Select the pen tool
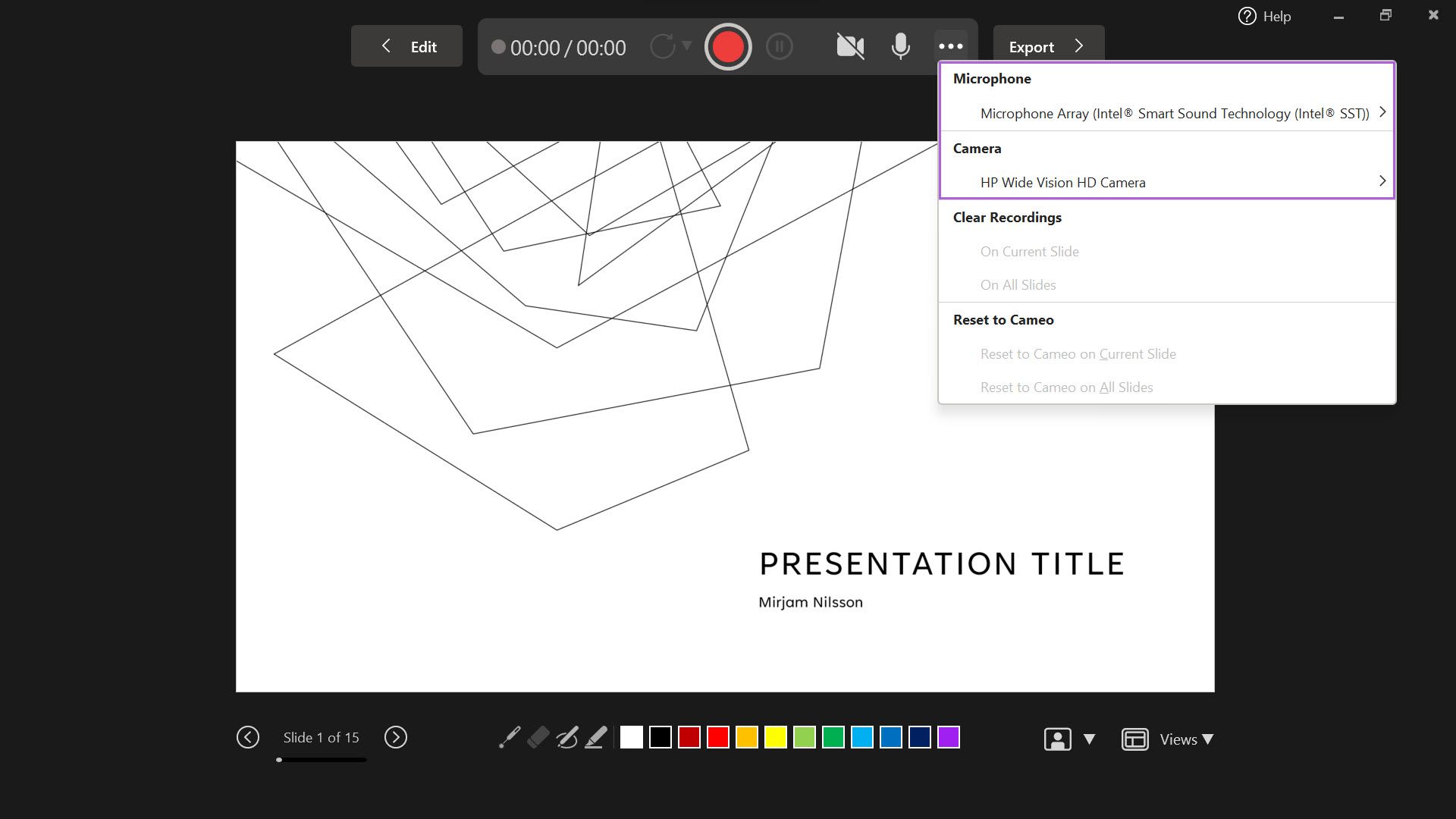Screen dimensions: 1456x819 pos(566,737)
